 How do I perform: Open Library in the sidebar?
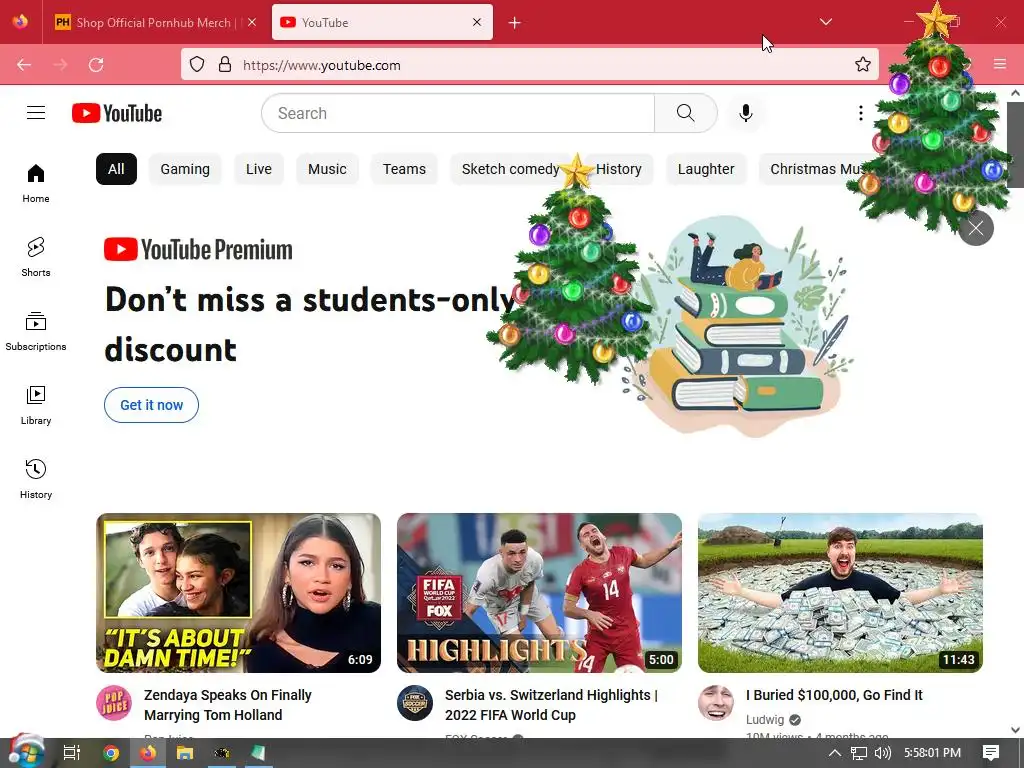coord(36,406)
